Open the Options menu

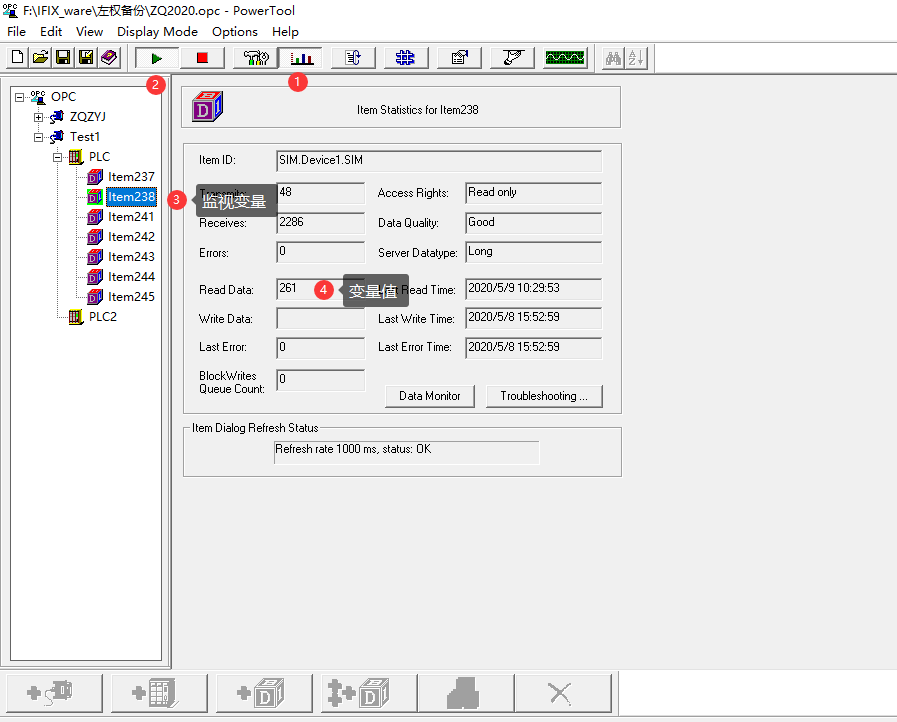[x=235, y=31]
